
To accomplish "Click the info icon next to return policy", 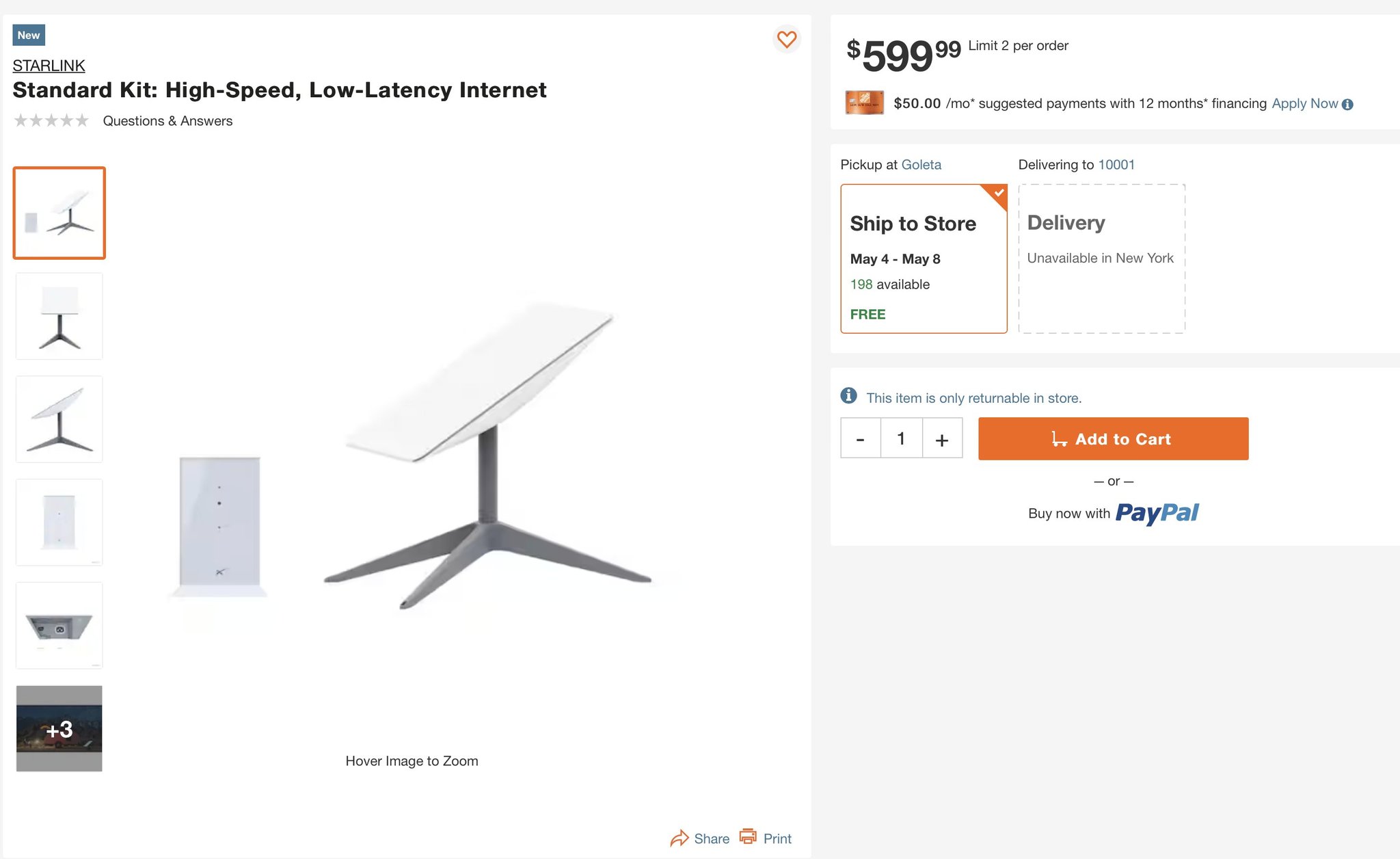I will [x=848, y=396].
